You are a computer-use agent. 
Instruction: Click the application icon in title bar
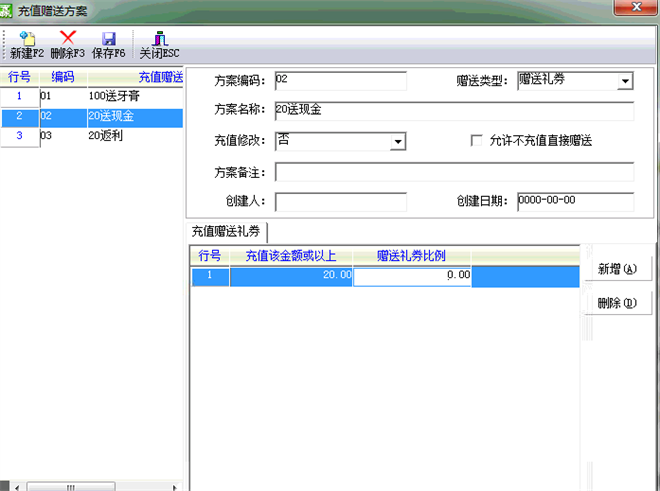pyautogui.click(x=5, y=11)
